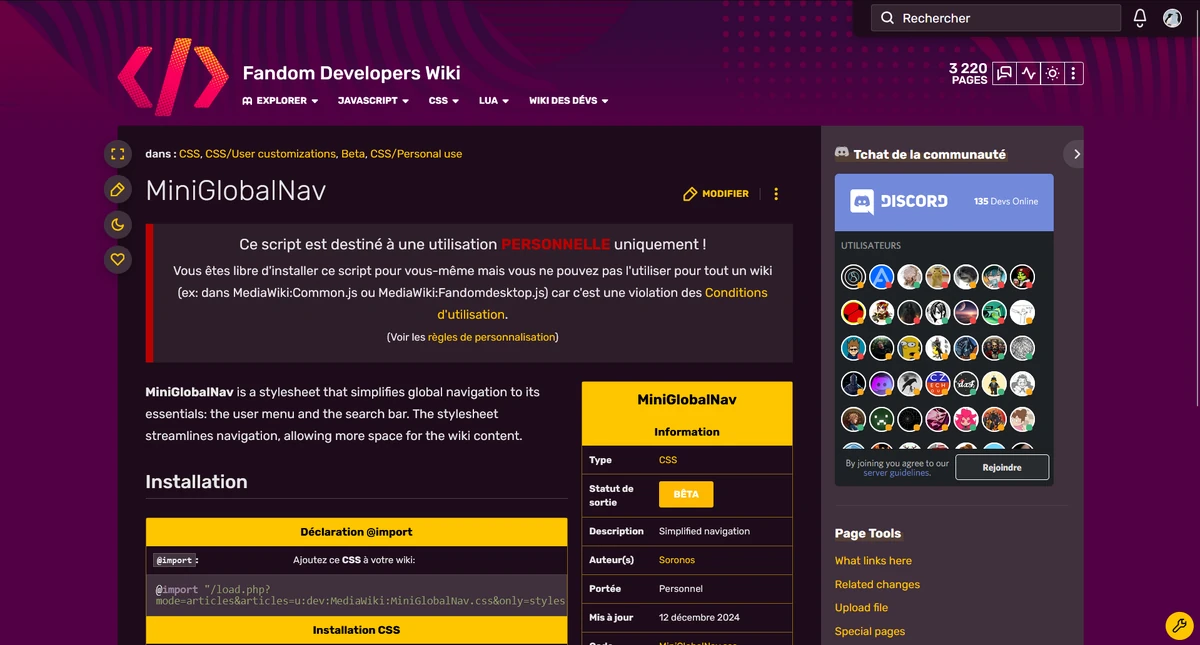Open the more options kebab menu near page count
This screenshot has width=1200, height=645.
point(1074,73)
